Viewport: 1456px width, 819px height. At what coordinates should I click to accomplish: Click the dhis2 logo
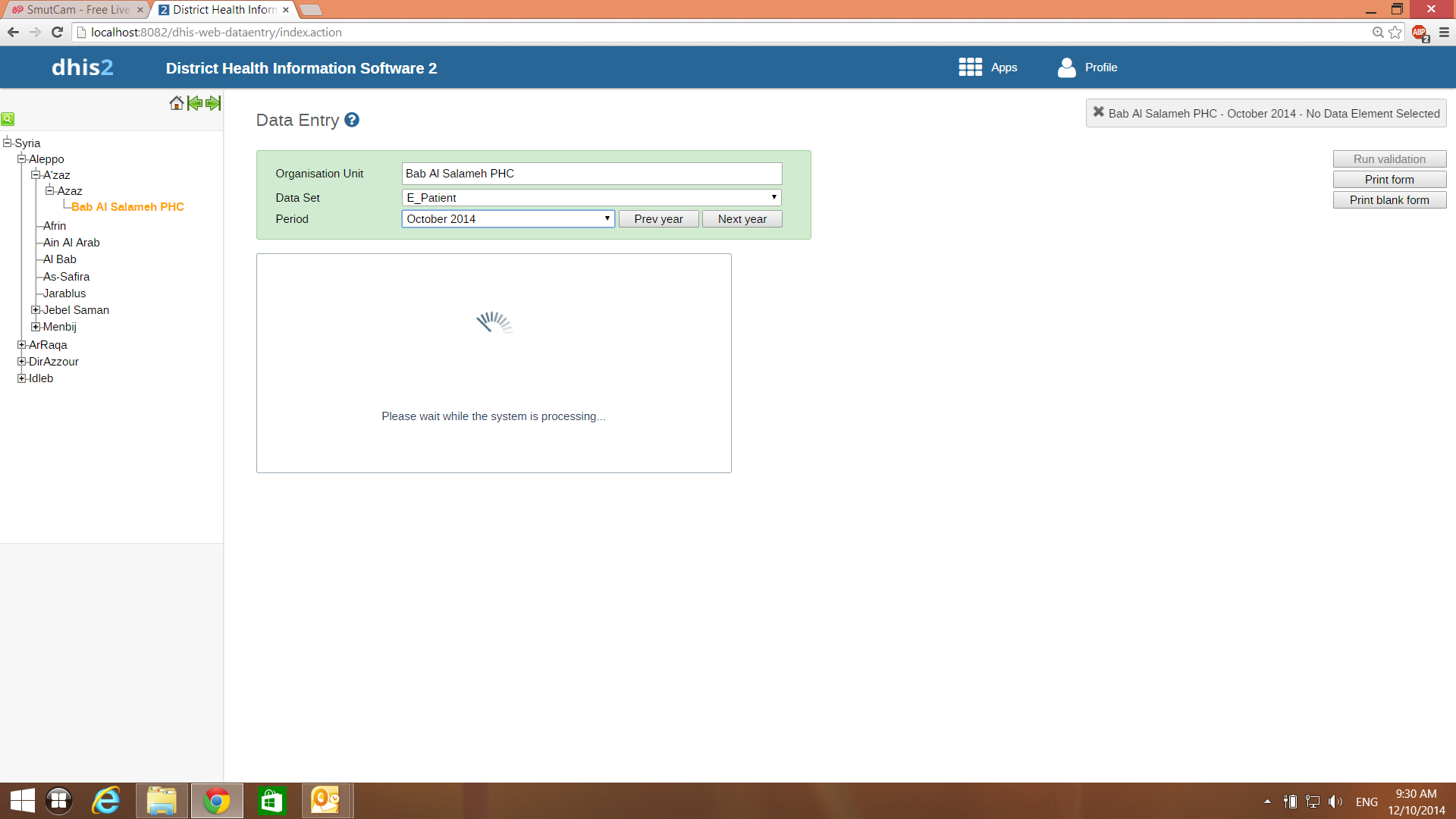pos(82,67)
